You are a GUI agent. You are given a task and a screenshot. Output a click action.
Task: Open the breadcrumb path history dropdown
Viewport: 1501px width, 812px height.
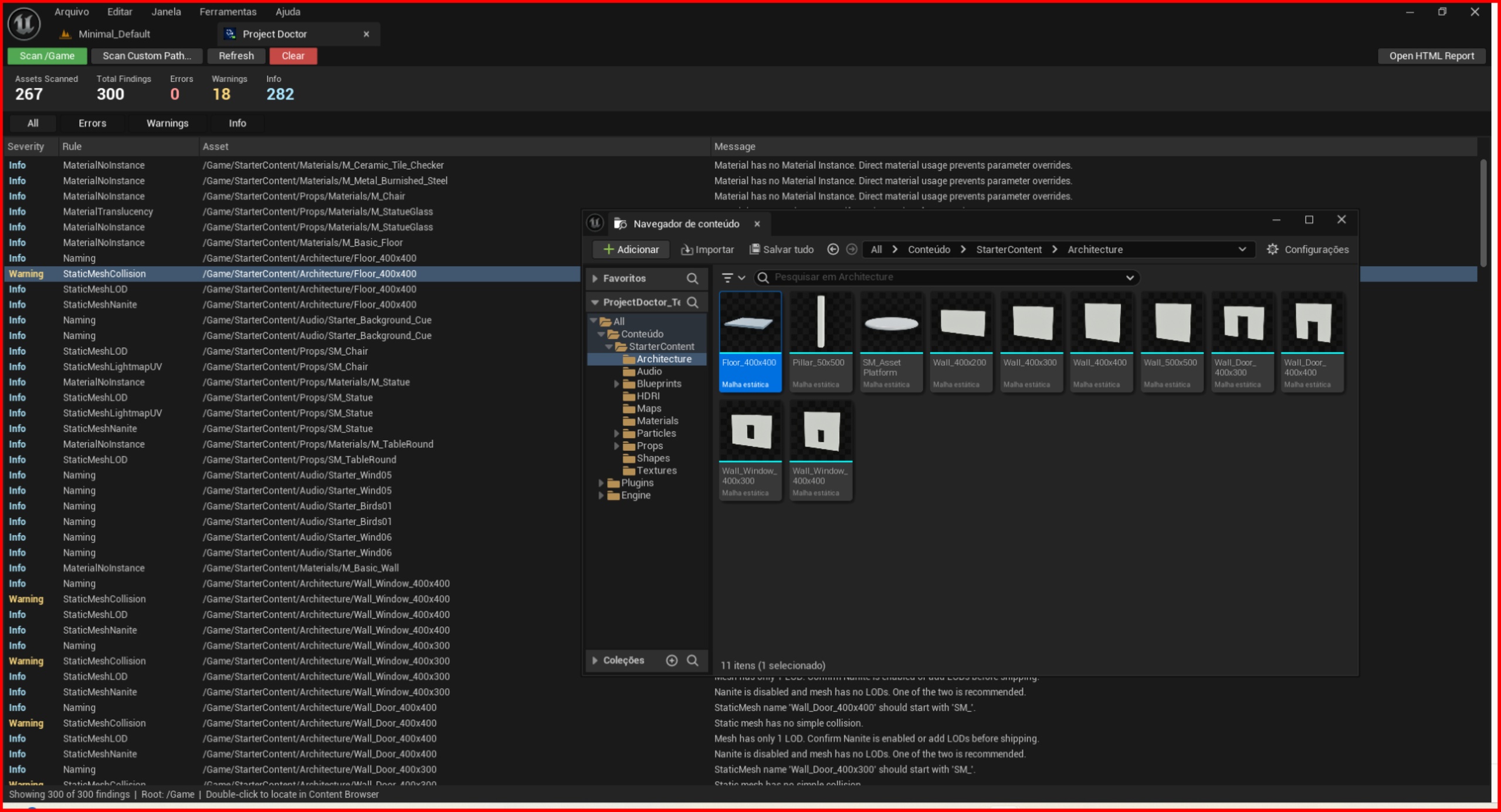1242,250
